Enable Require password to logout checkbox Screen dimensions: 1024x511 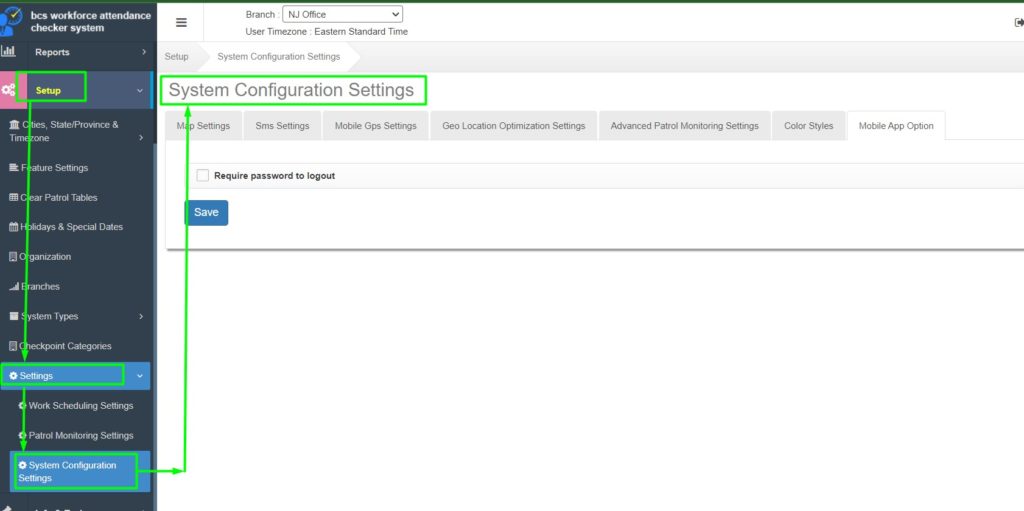(203, 175)
